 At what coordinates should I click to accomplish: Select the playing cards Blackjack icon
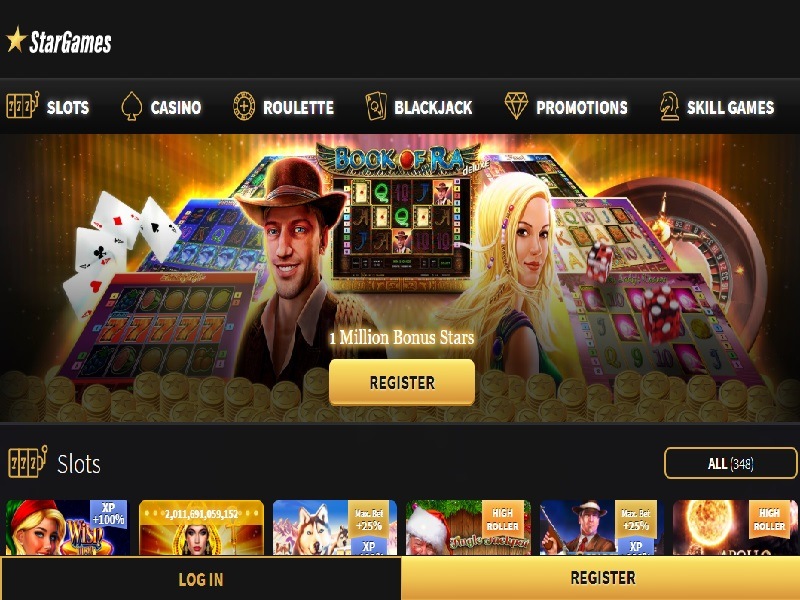[376, 106]
